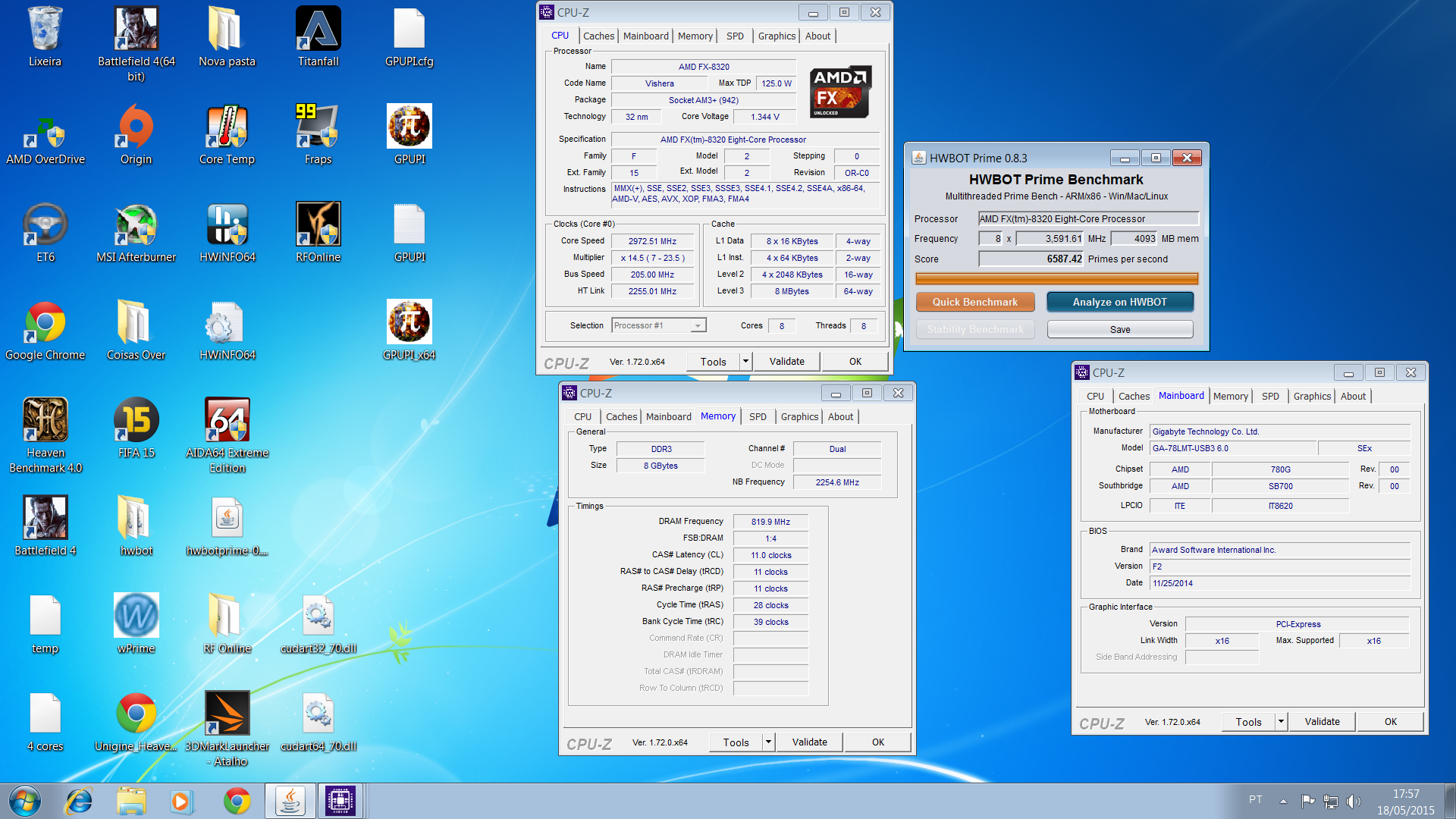Image resolution: width=1456 pixels, height=819 pixels.
Task: Click the Core Voltage value 1.344 V
Action: 764,117
